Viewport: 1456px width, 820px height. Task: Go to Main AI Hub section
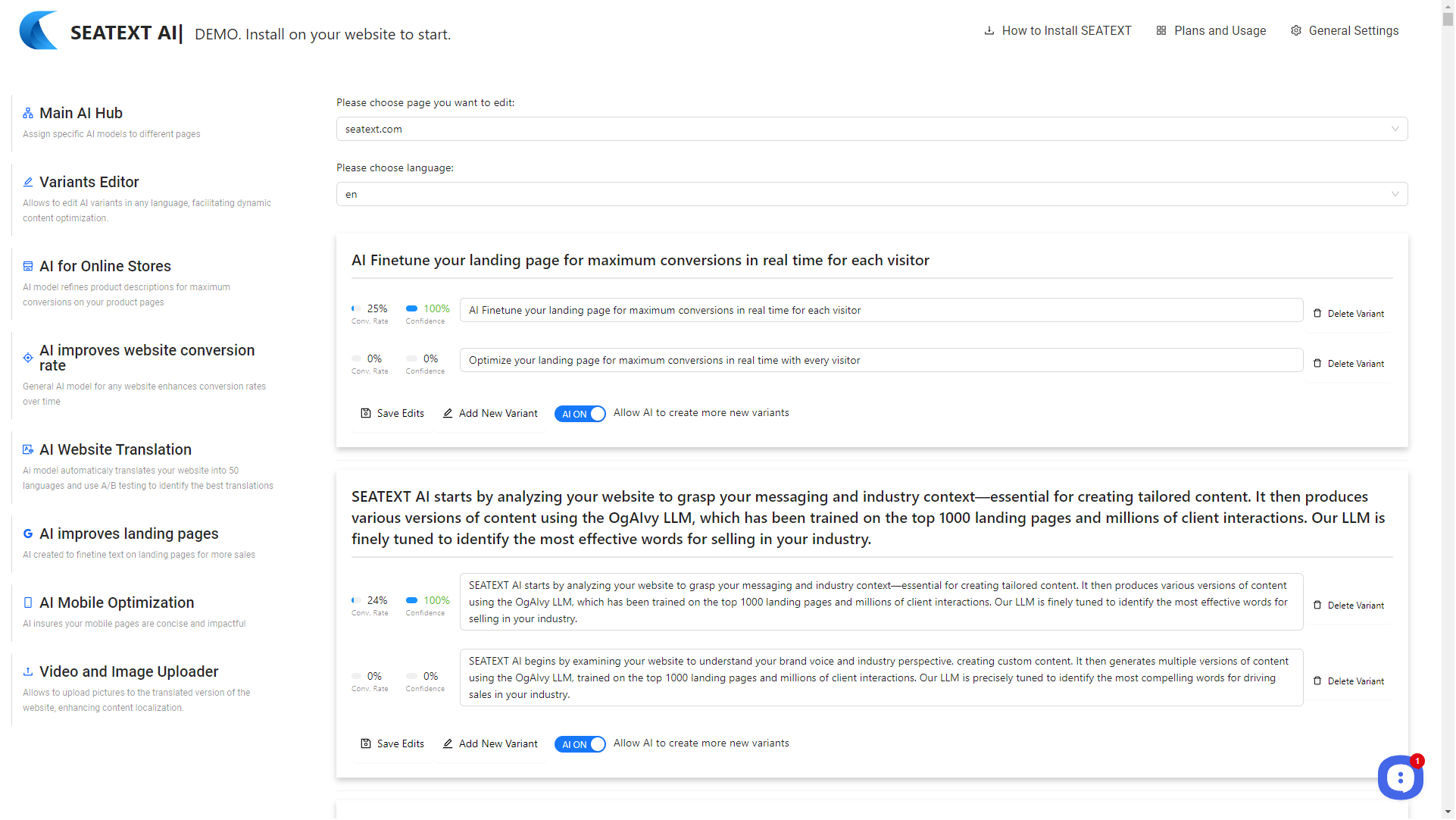coord(81,114)
